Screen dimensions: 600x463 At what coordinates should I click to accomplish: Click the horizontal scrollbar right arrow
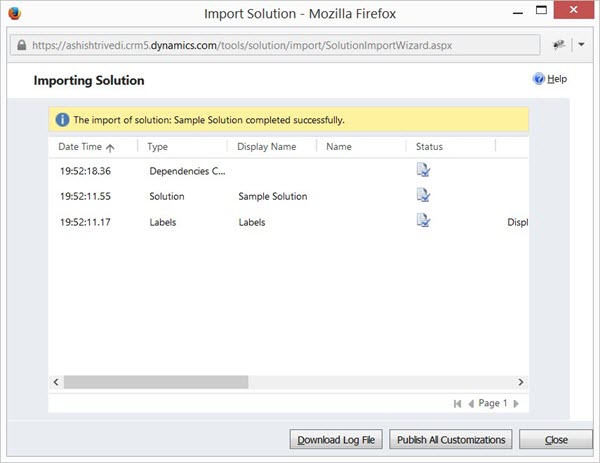point(521,382)
